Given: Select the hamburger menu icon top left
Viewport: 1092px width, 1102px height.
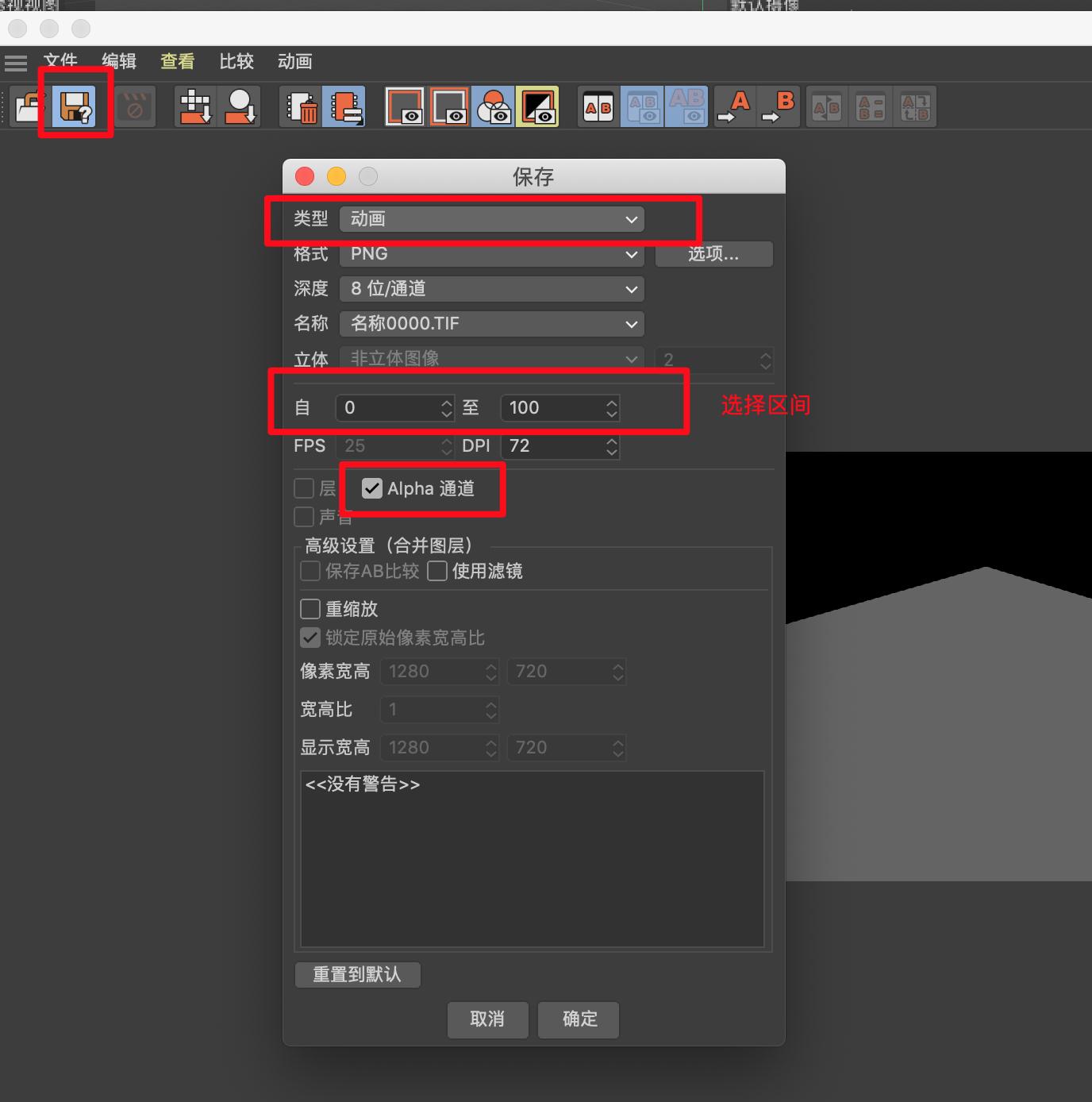Looking at the screenshot, I should coord(16,63).
